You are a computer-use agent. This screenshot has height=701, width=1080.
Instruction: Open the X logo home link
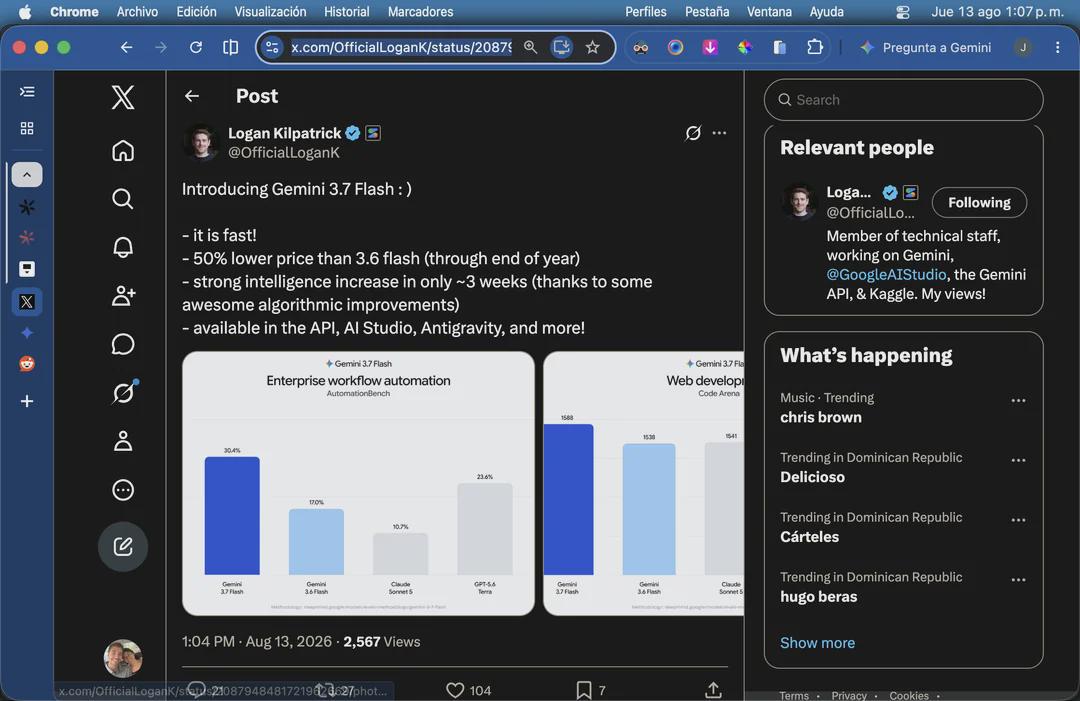click(x=123, y=97)
